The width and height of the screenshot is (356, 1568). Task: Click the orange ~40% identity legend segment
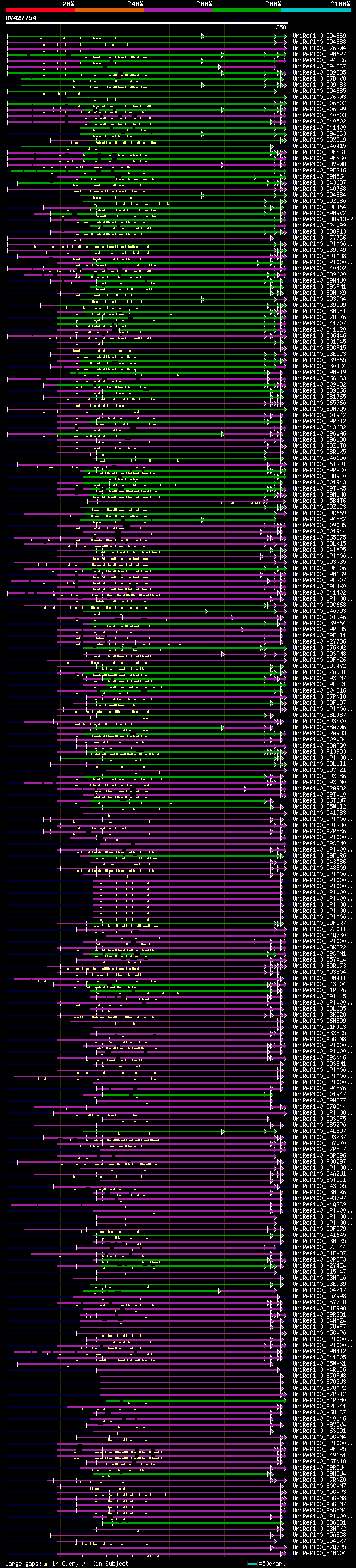click(109, 11)
